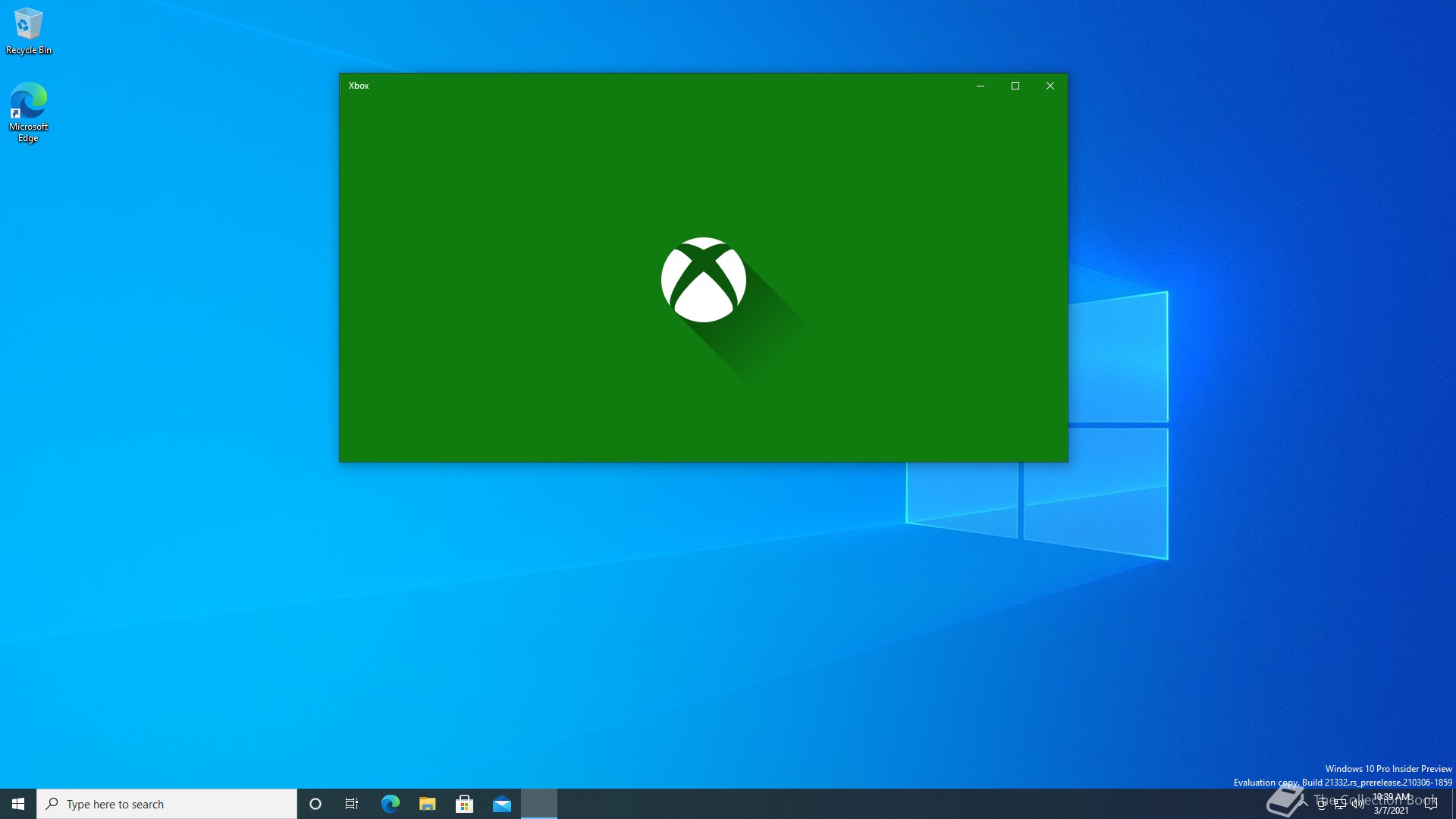The image size is (1456, 819).
Task: Open Task View on the taskbar
Action: (352, 804)
